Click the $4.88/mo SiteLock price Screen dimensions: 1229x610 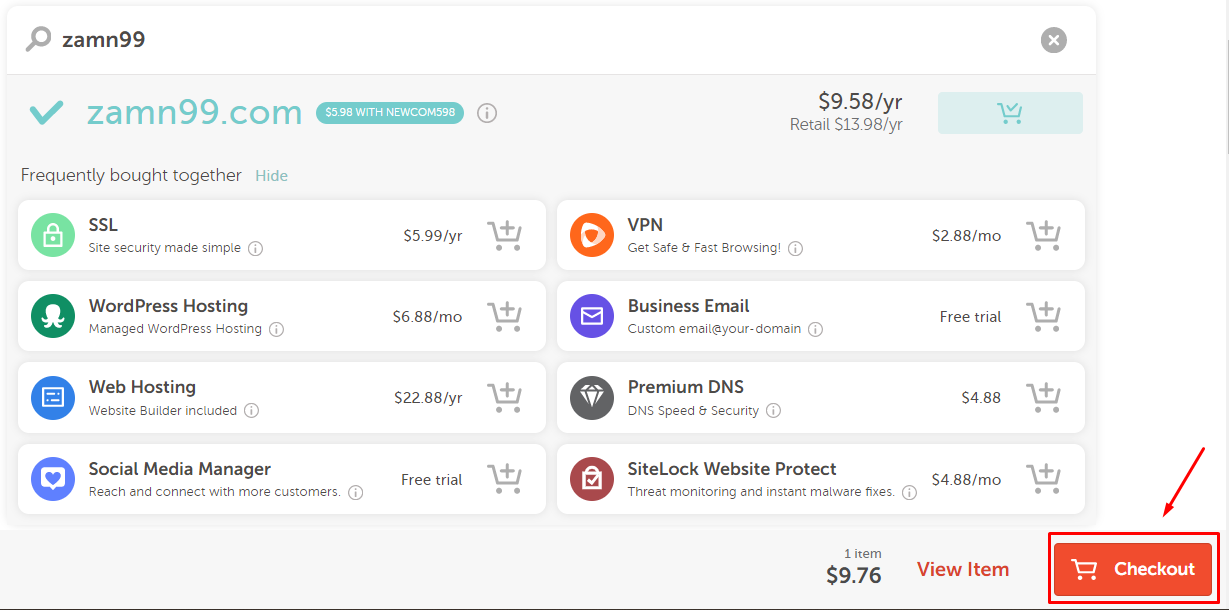tap(966, 480)
